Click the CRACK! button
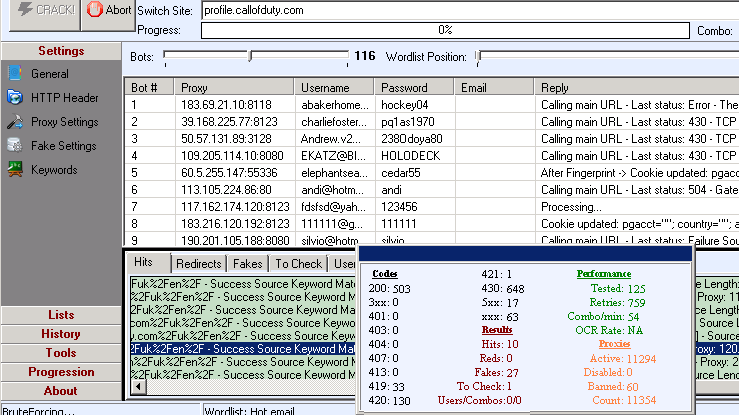This screenshot has width=739, height=415. coord(45,13)
